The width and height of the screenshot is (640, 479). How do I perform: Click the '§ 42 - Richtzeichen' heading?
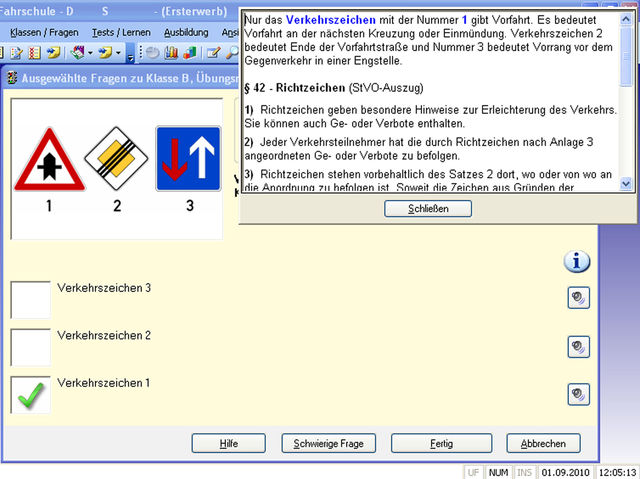pyautogui.click(x=295, y=88)
